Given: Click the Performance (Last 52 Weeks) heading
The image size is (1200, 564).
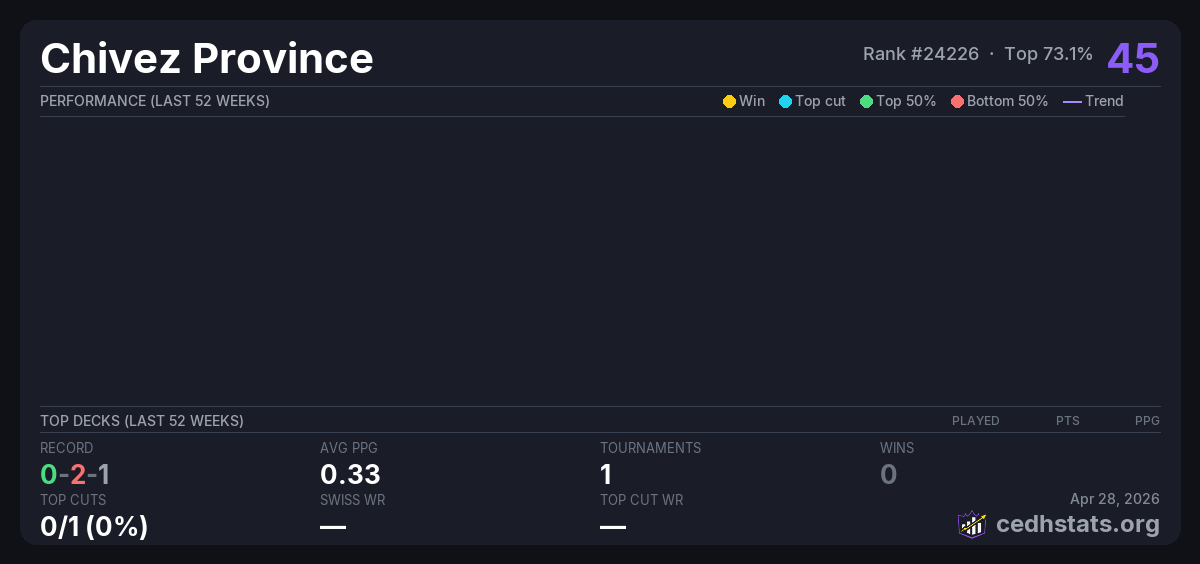Looking at the screenshot, I should click(155, 101).
